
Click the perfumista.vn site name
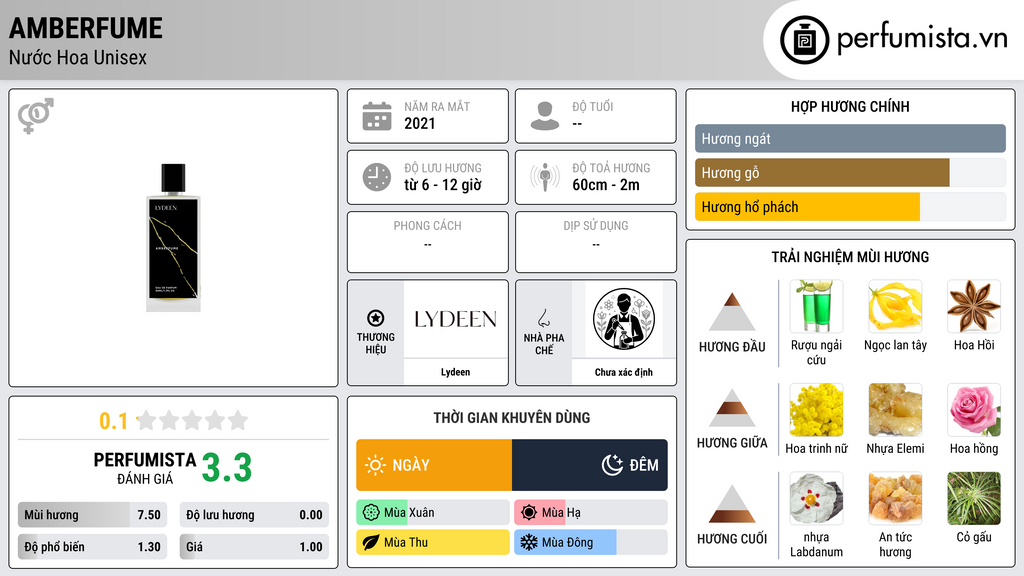[922, 39]
